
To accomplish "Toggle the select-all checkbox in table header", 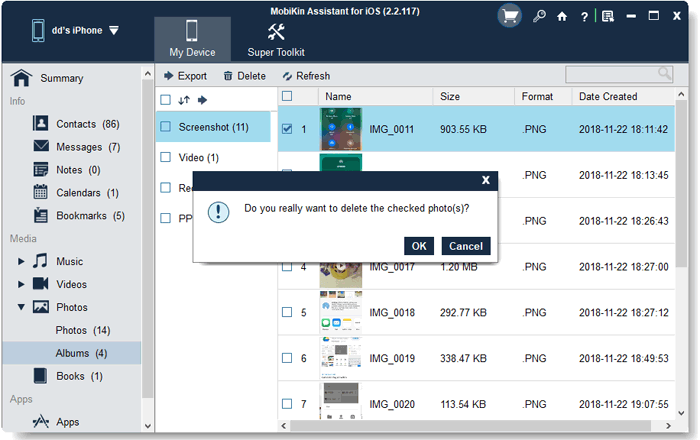I will pos(287,96).
